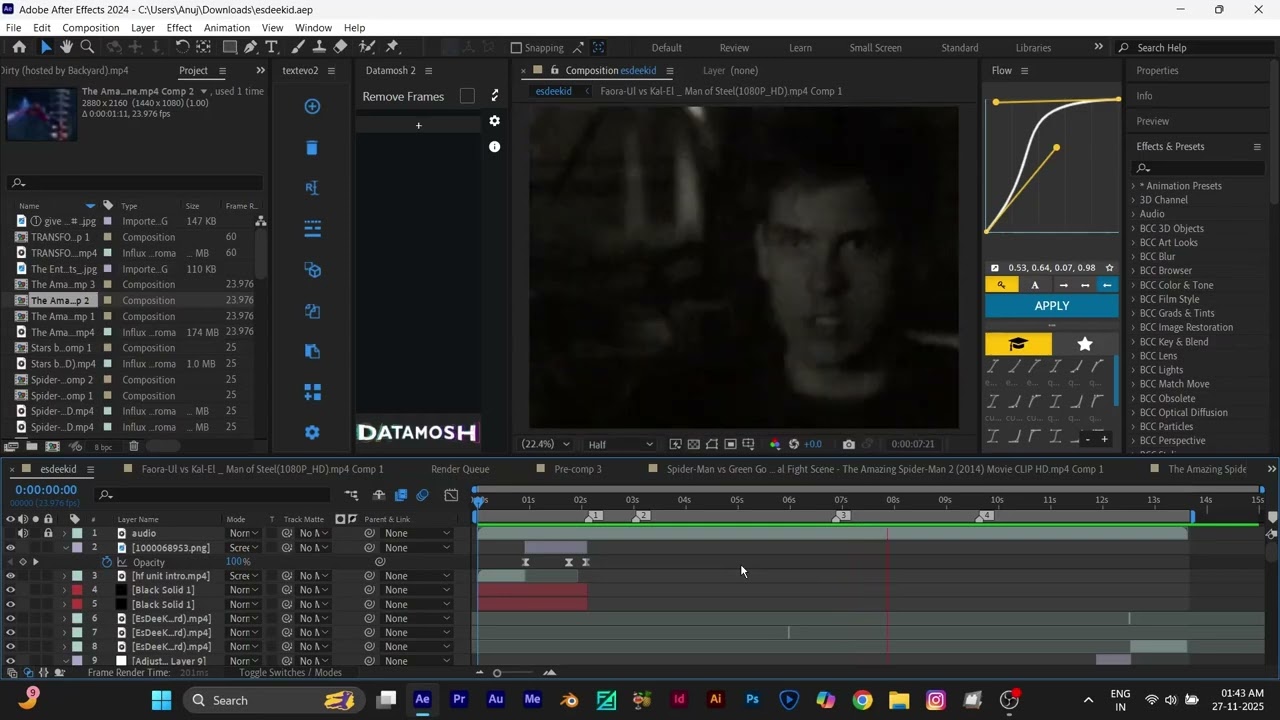Select the Hand tool
This screenshot has height=720, width=1280.
click(x=66, y=47)
